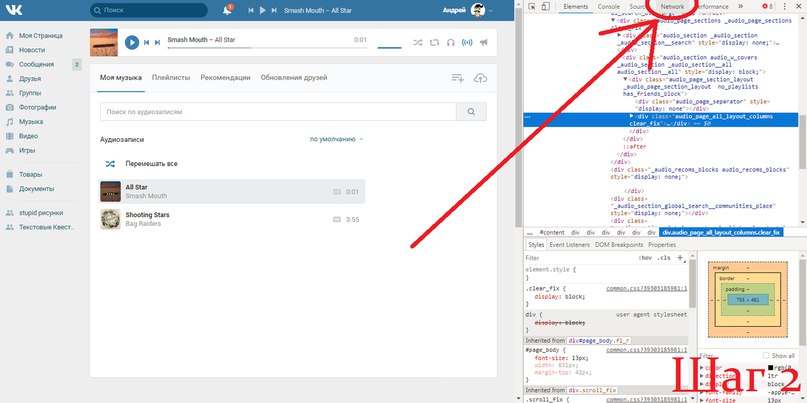Open 'Текстовые Квест..' group link
The image size is (807, 403).
tap(47, 227)
